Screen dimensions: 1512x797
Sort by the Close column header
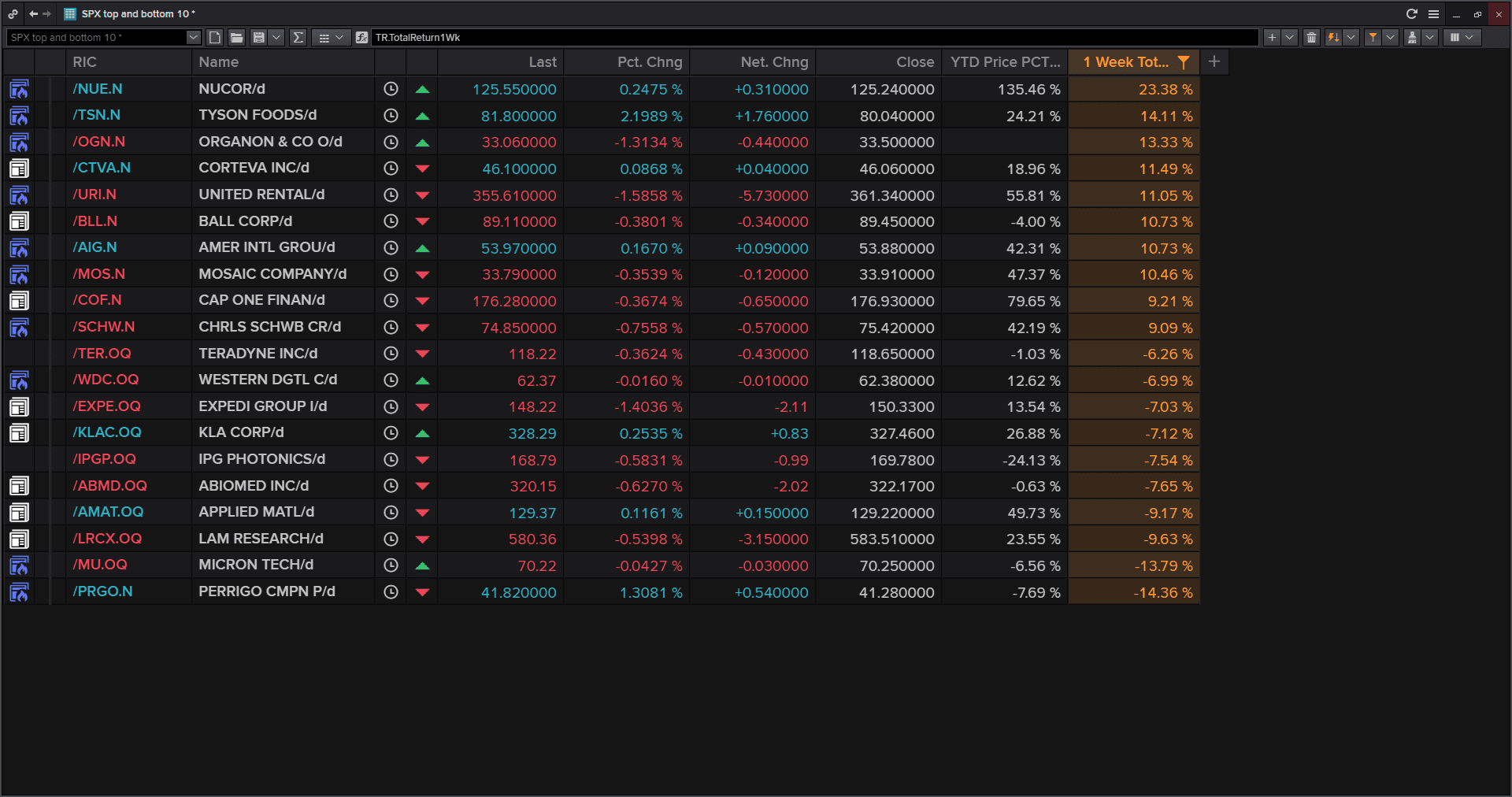(x=879, y=62)
